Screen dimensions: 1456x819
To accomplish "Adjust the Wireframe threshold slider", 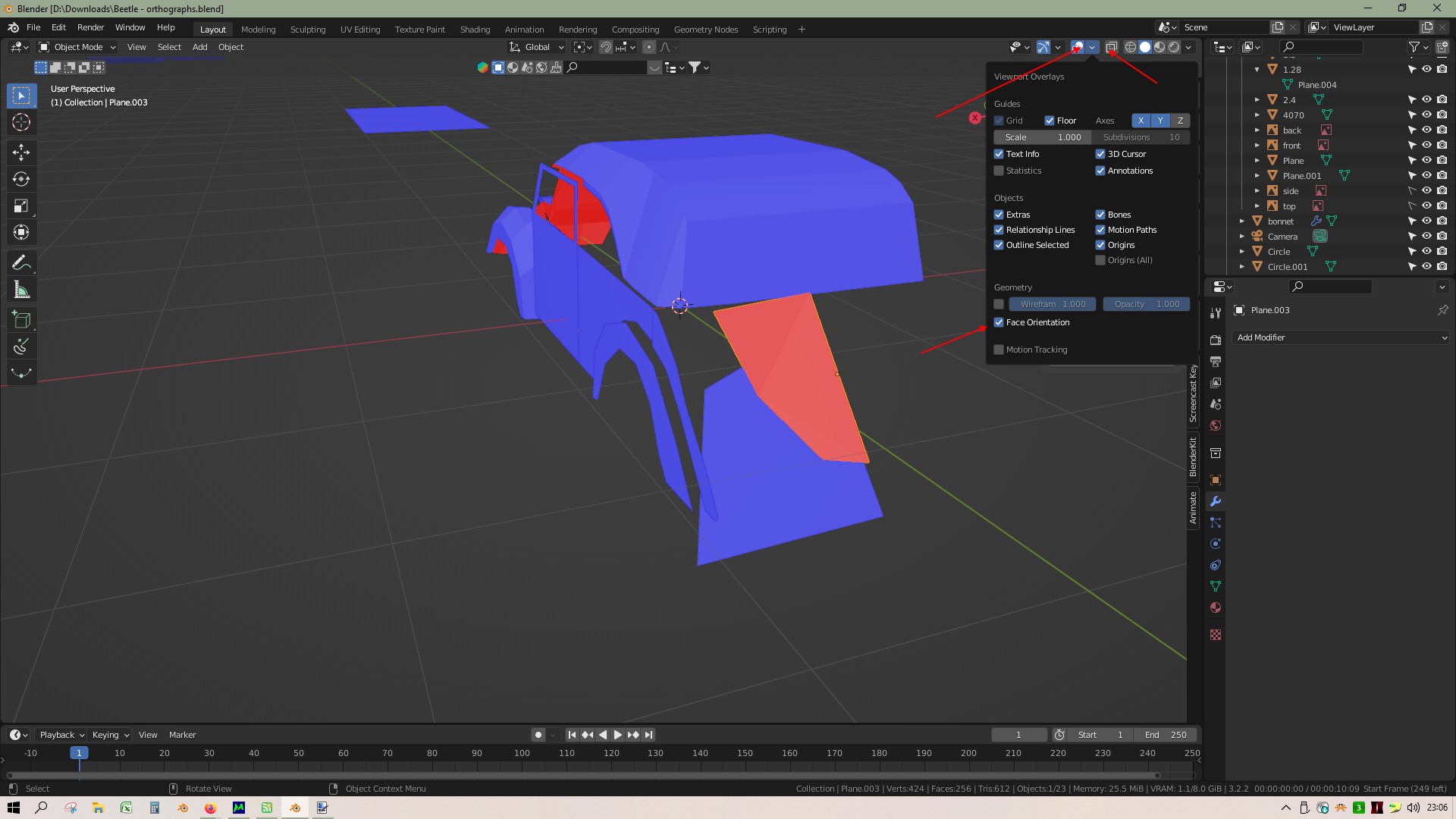I will pos(1053,304).
